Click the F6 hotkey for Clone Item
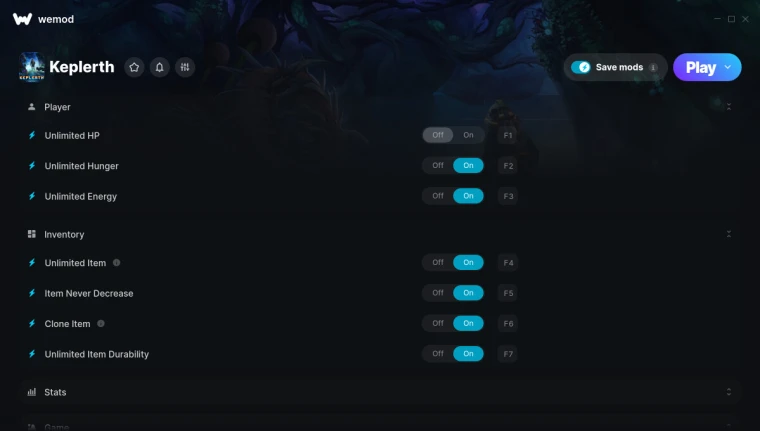This screenshot has height=431, width=760. pos(508,323)
